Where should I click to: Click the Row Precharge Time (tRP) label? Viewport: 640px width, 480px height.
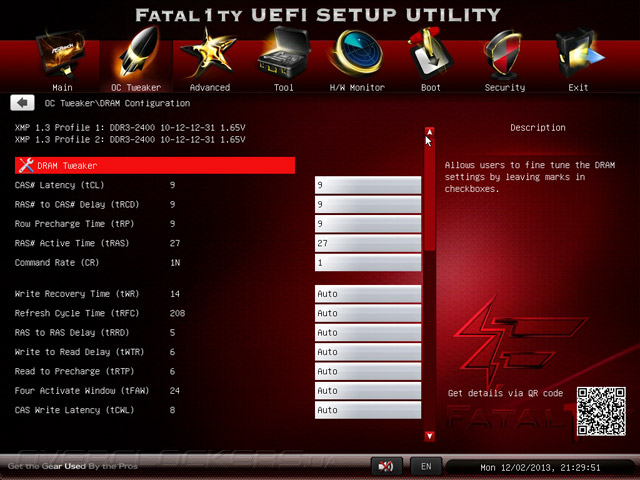pyautogui.click(x=75, y=224)
